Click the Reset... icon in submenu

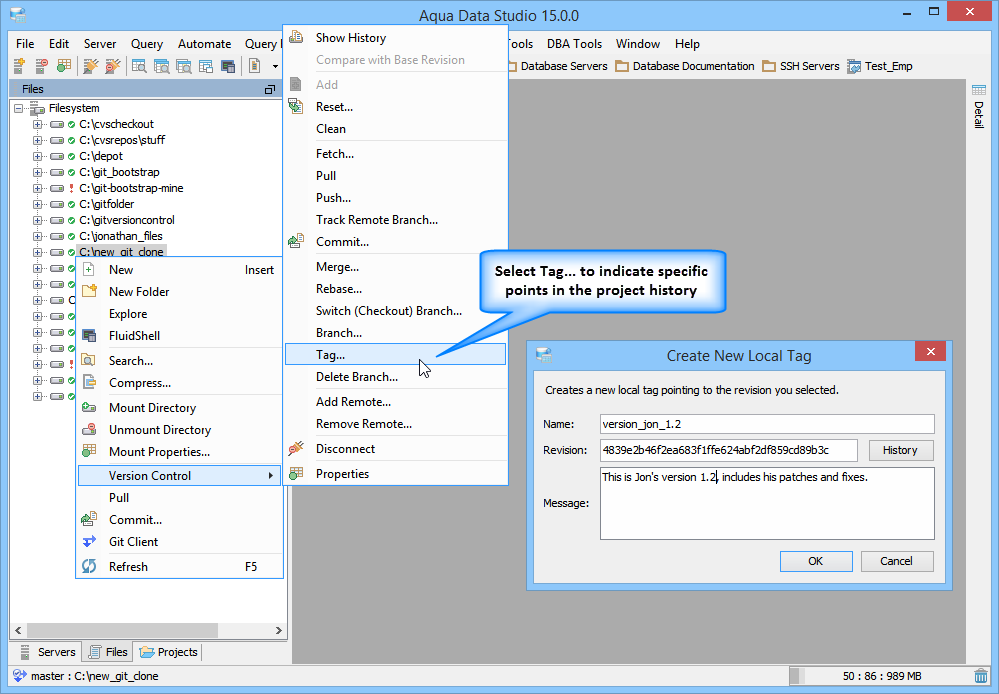coord(296,106)
